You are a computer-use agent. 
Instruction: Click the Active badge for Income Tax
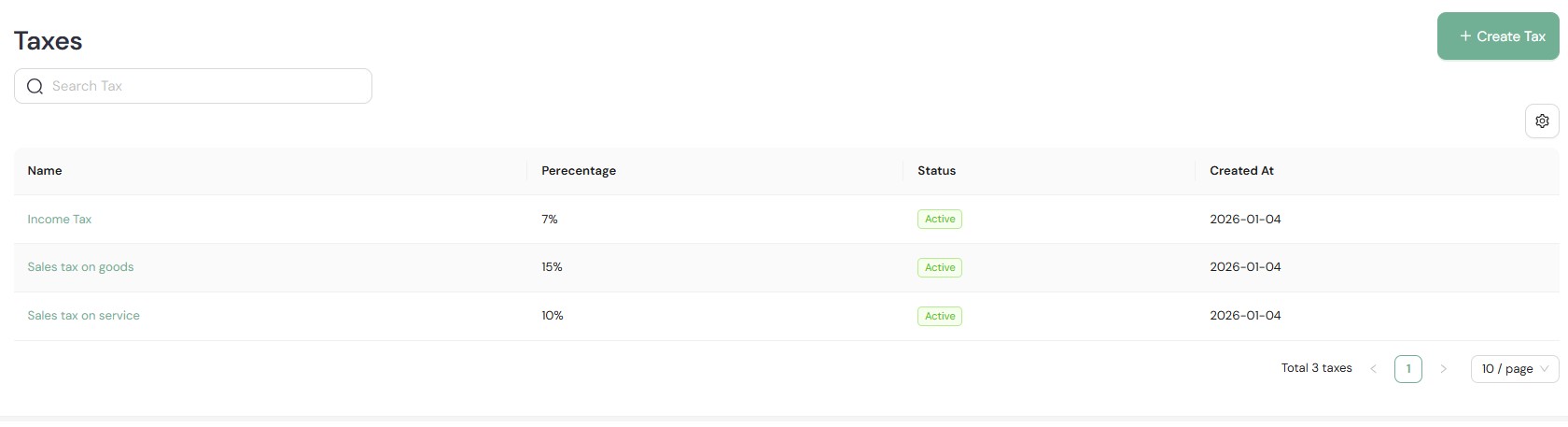pos(940,220)
